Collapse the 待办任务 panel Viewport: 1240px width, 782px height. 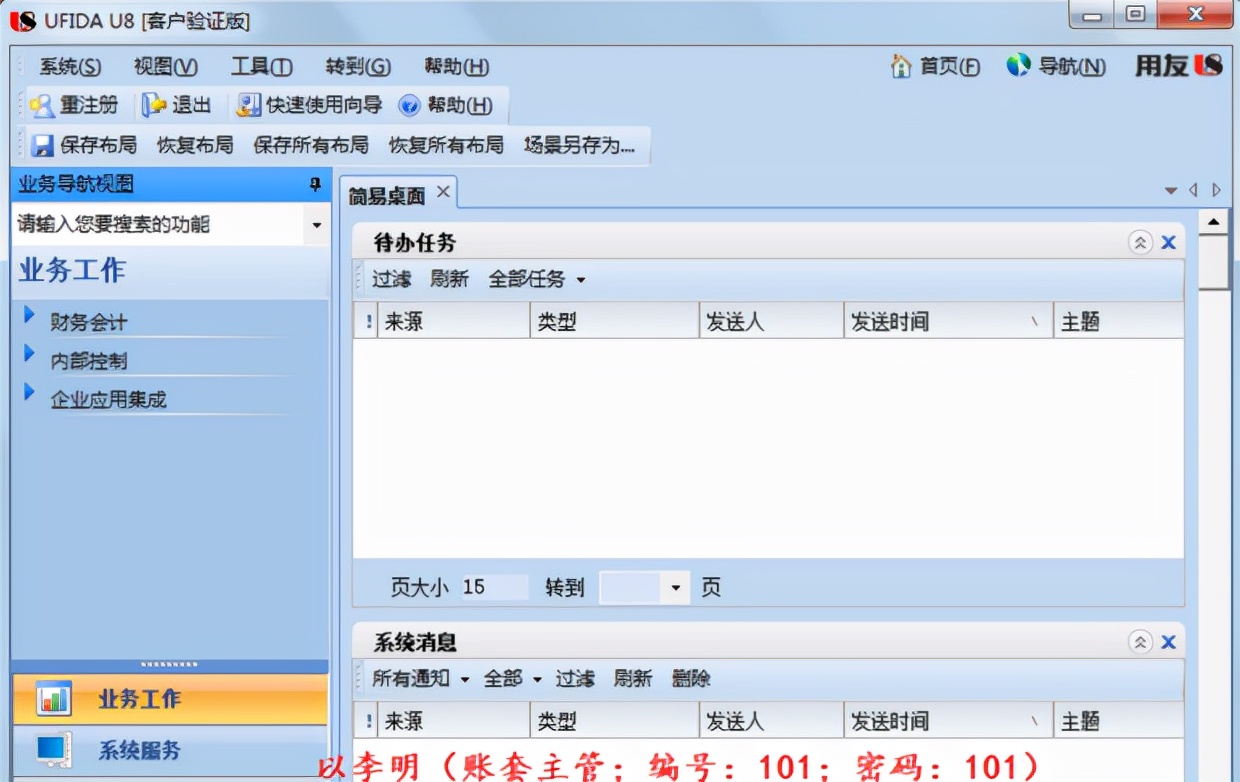coord(1138,241)
